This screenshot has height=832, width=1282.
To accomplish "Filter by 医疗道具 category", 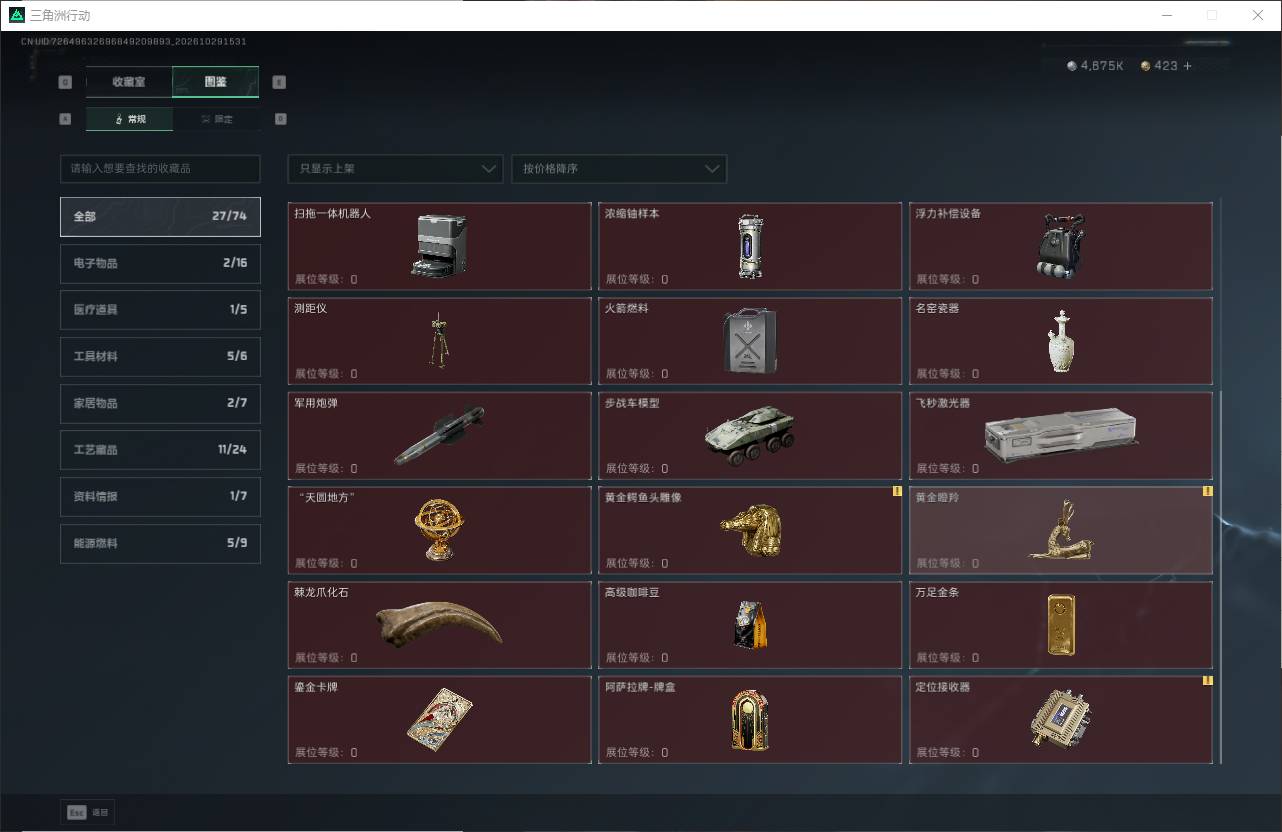I will [160, 310].
